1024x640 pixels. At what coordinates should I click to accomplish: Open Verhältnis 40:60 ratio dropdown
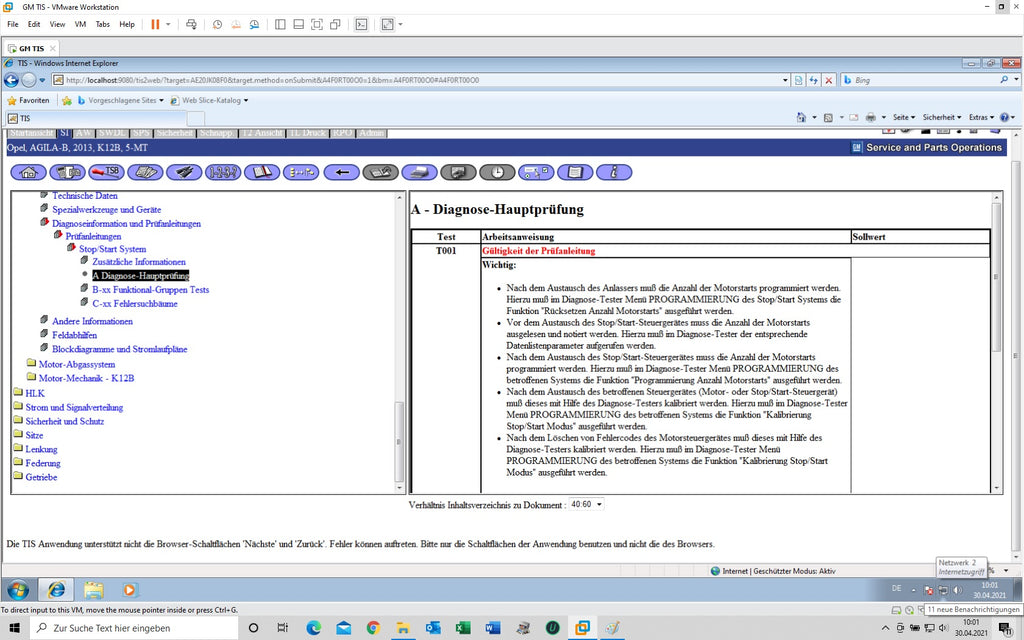tap(586, 504)
